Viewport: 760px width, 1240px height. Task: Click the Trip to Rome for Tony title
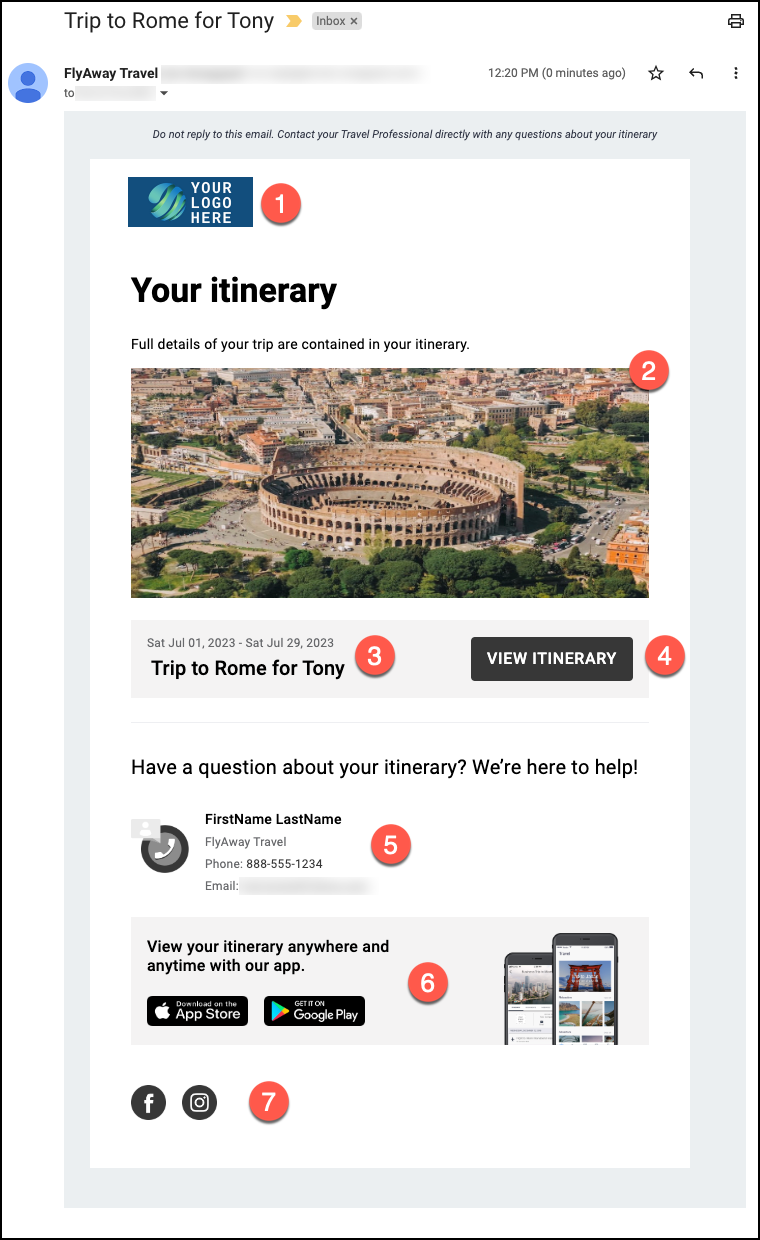[x=248, y=668]
